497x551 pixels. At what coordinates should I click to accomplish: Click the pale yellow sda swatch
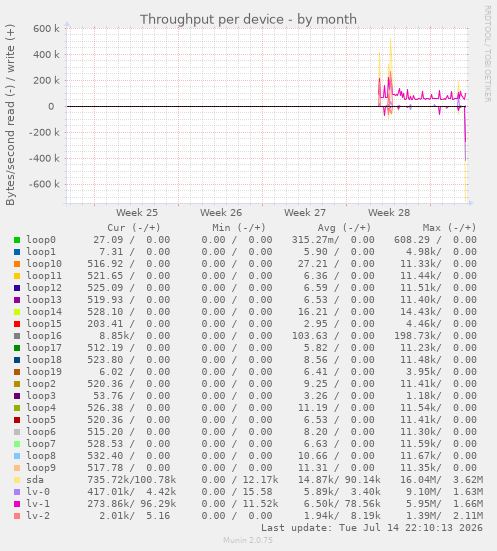click(17, 480)
